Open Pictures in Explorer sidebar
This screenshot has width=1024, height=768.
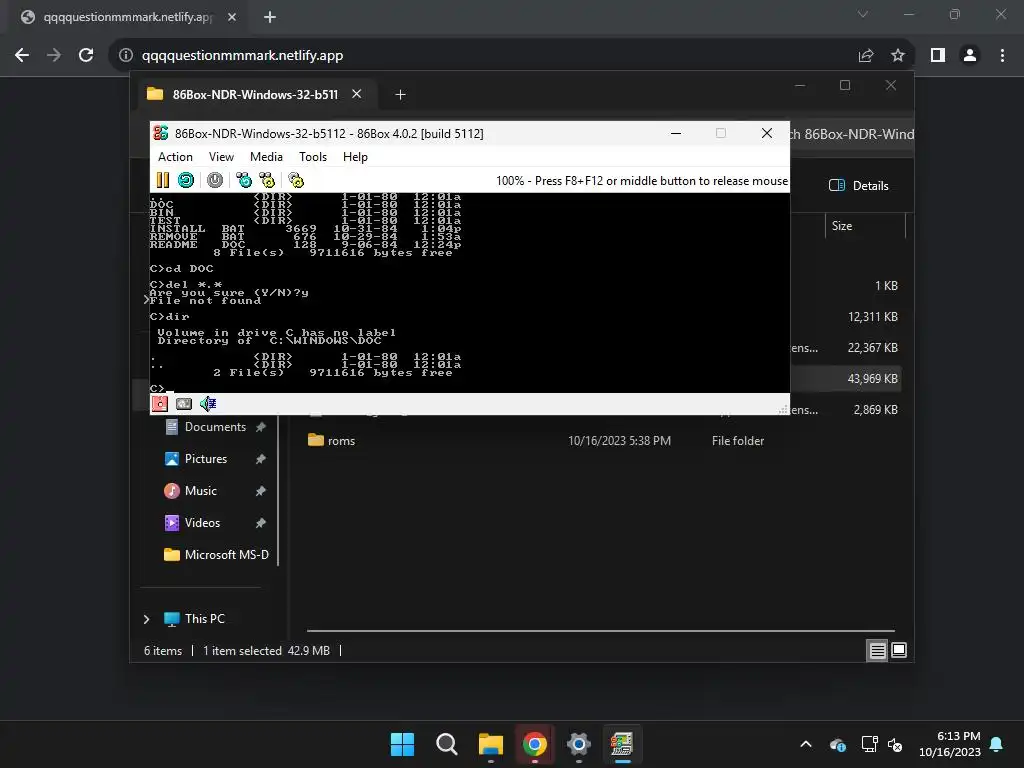206,459
